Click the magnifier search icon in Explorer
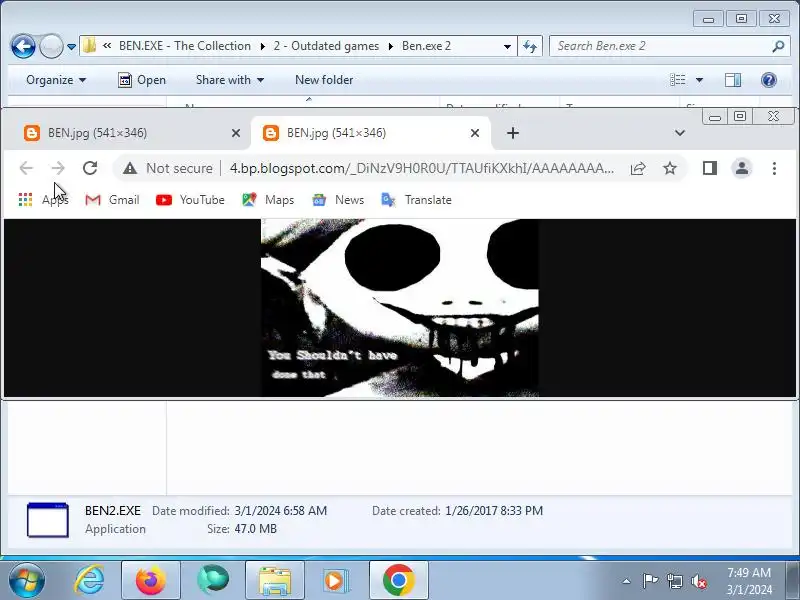Image resolution: width=800 pixels, height=600 pixels. click(778, 46)
